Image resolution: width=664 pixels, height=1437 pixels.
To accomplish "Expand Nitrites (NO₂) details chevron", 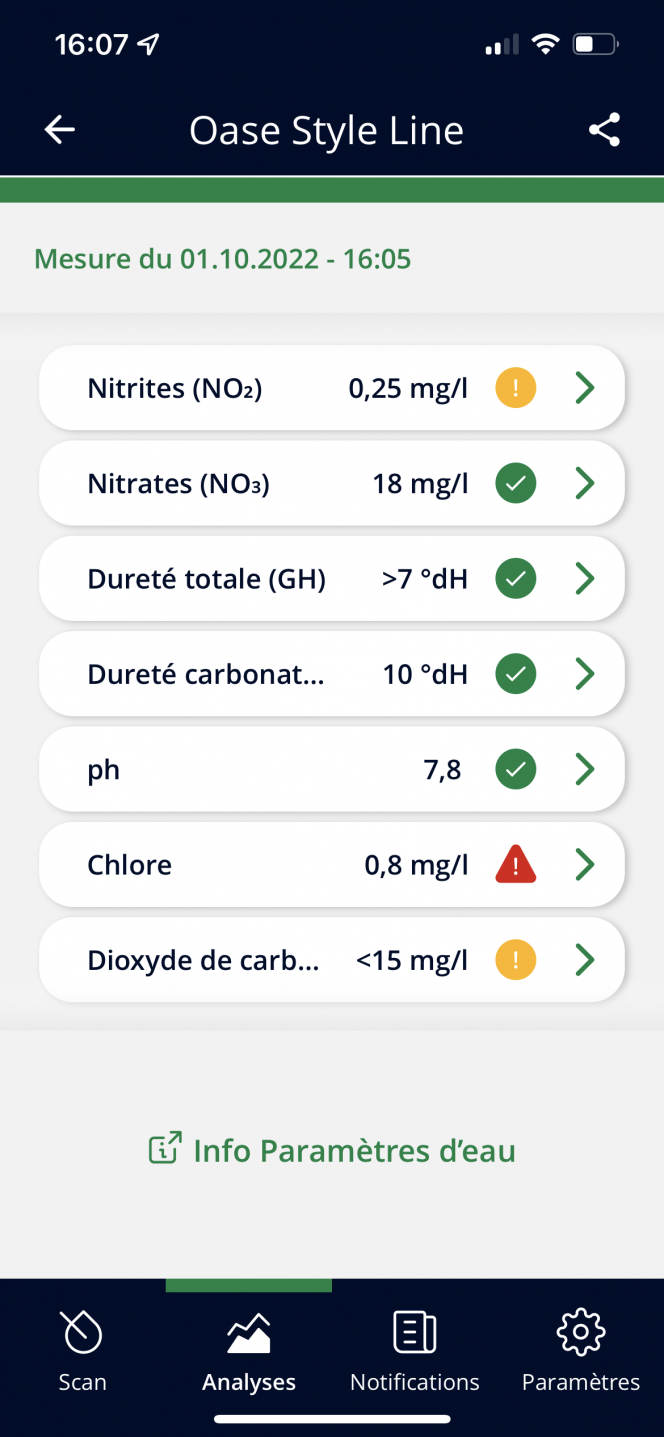I will click(585, 388).
